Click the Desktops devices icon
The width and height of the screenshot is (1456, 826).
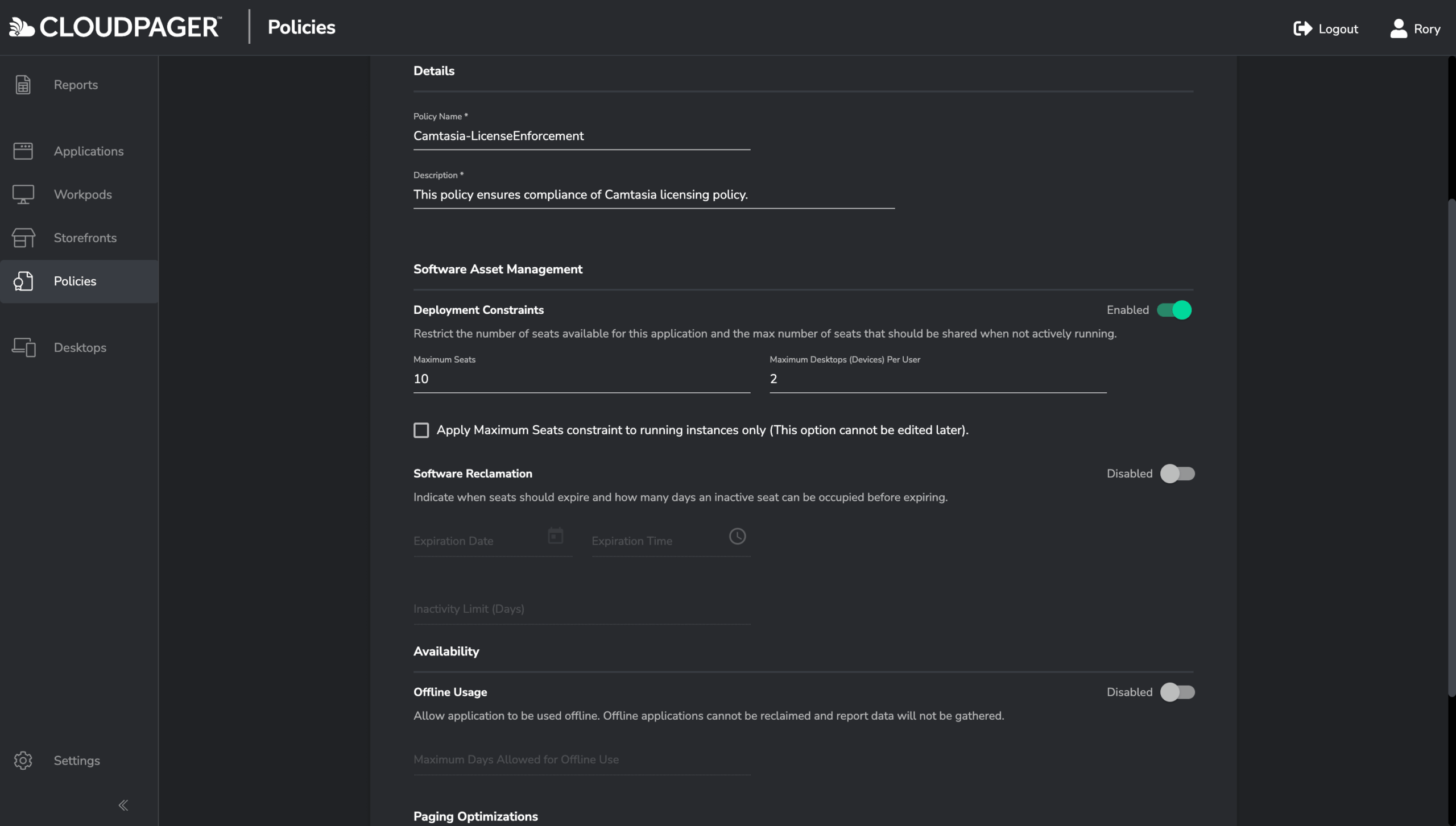24,347
